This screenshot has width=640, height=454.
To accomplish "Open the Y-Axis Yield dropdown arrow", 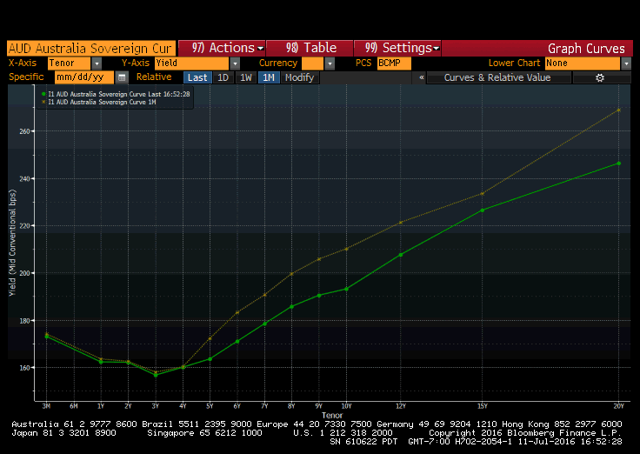I will pos(235,63).
